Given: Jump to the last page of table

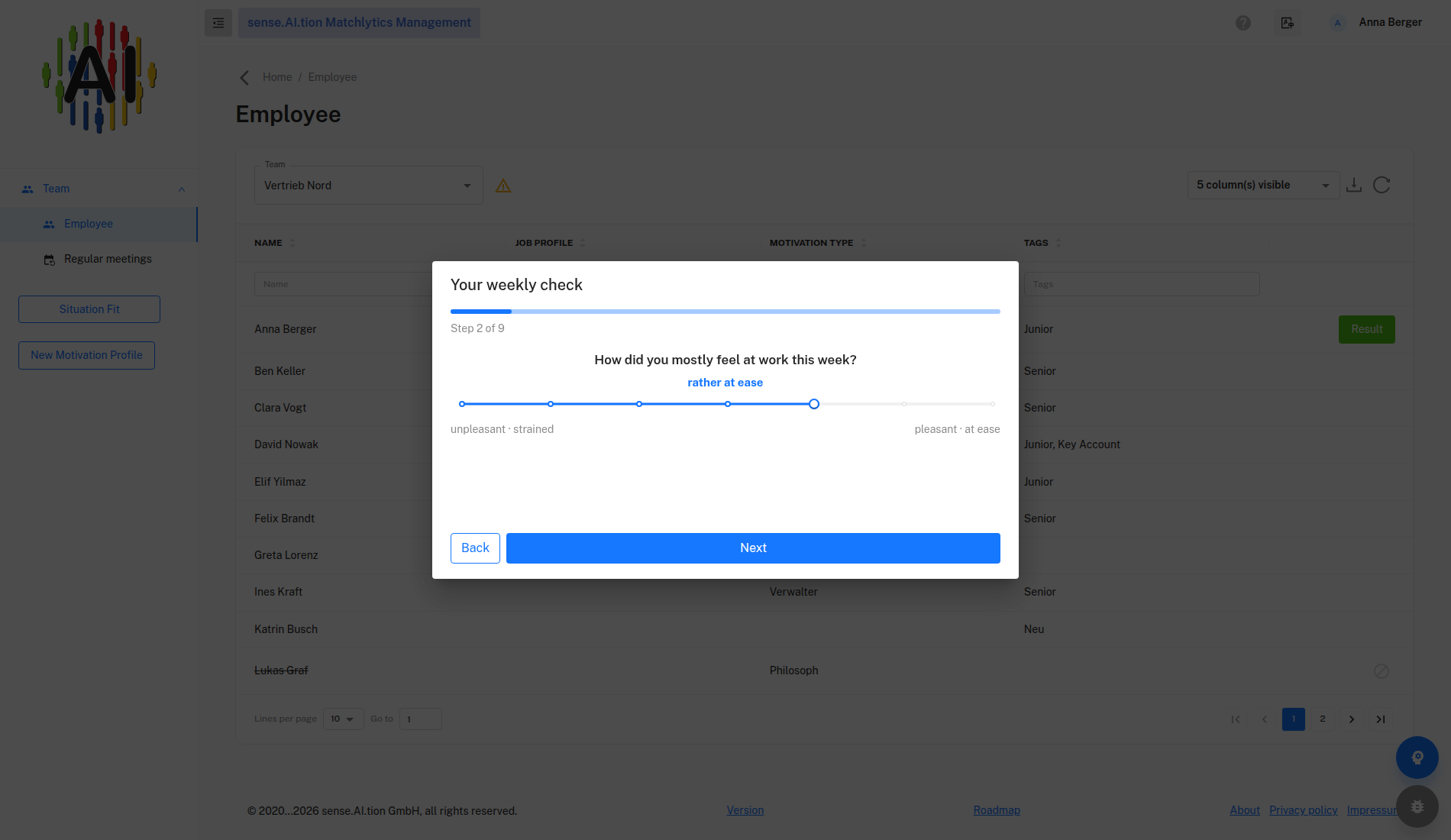Looking at the screenshot, I should click(x=1381, y=719).
